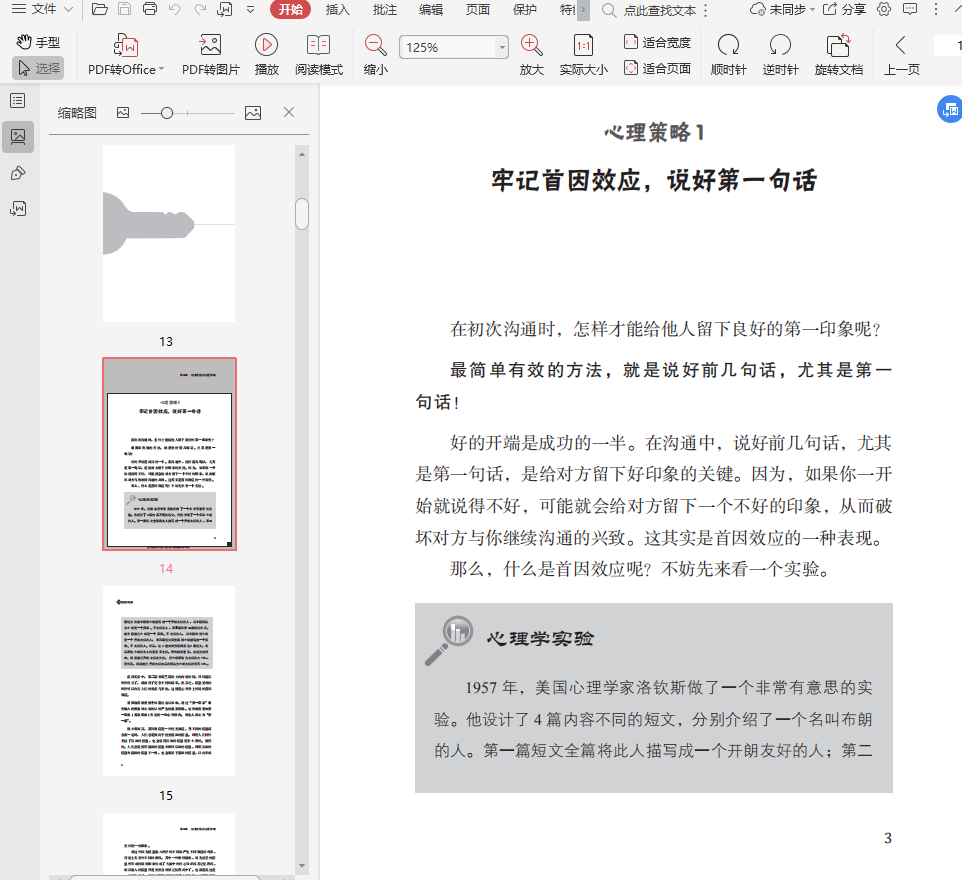Image resolution: width=962 pixels, height=880 pixels.
Task: Open the 文件 menu dropdown
Action: (x=44, y=10)
